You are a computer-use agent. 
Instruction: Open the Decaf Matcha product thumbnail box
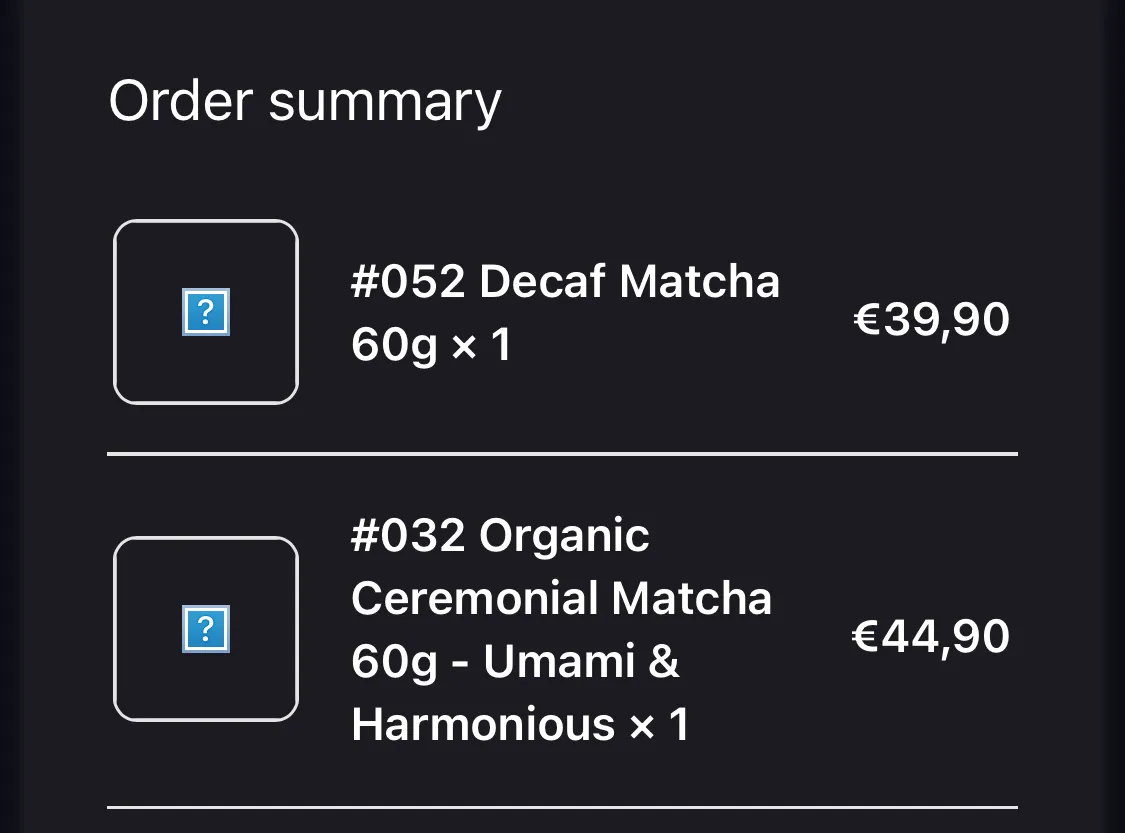point(206,312)
